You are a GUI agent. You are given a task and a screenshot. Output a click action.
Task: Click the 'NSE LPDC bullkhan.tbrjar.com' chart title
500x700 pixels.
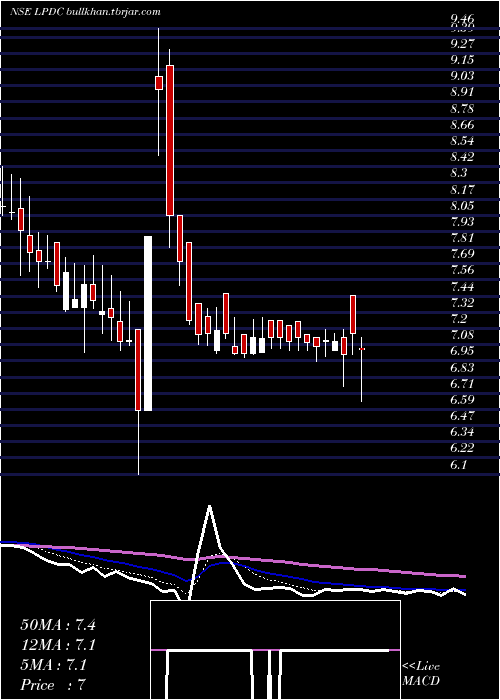(x=85, y=12)
